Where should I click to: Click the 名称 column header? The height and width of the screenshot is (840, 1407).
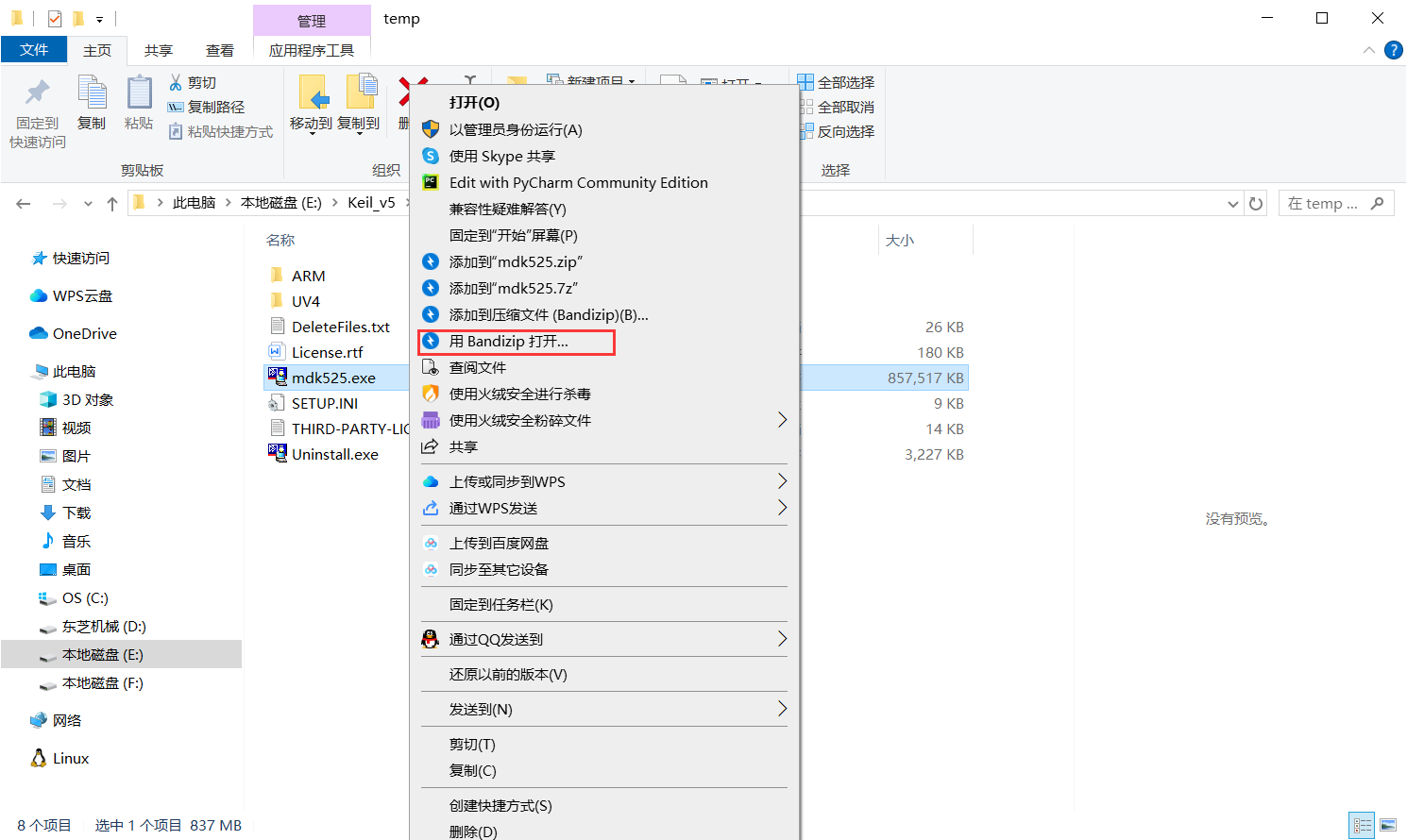click(x=280, y=241)
